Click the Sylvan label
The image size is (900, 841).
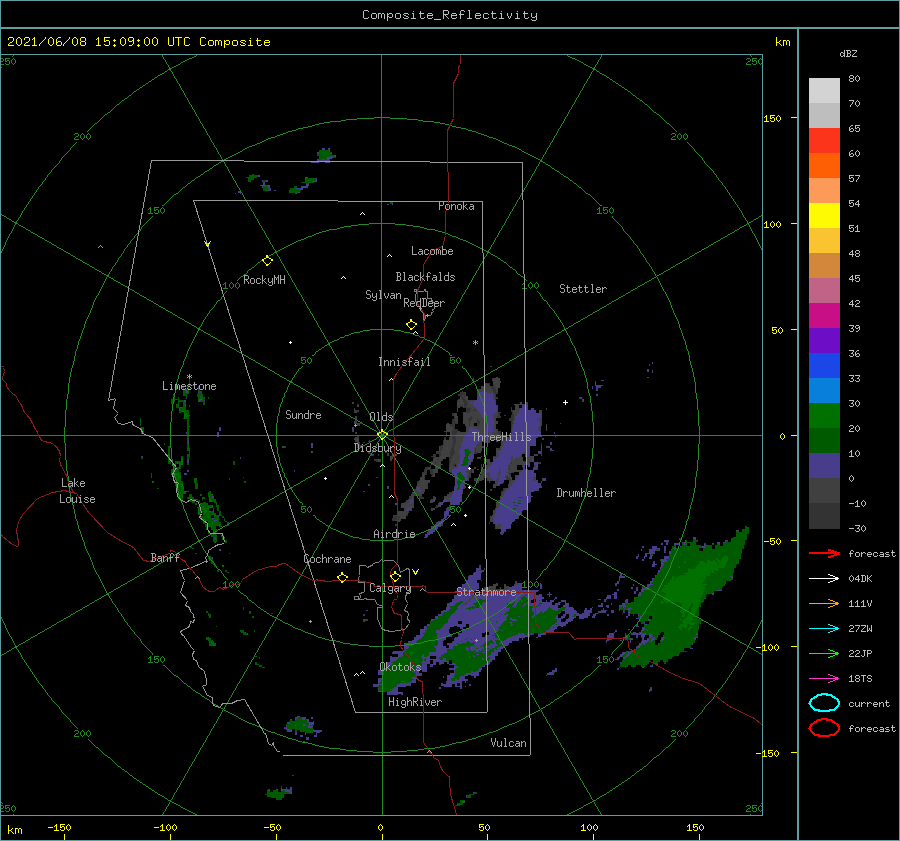coord(383,295)
